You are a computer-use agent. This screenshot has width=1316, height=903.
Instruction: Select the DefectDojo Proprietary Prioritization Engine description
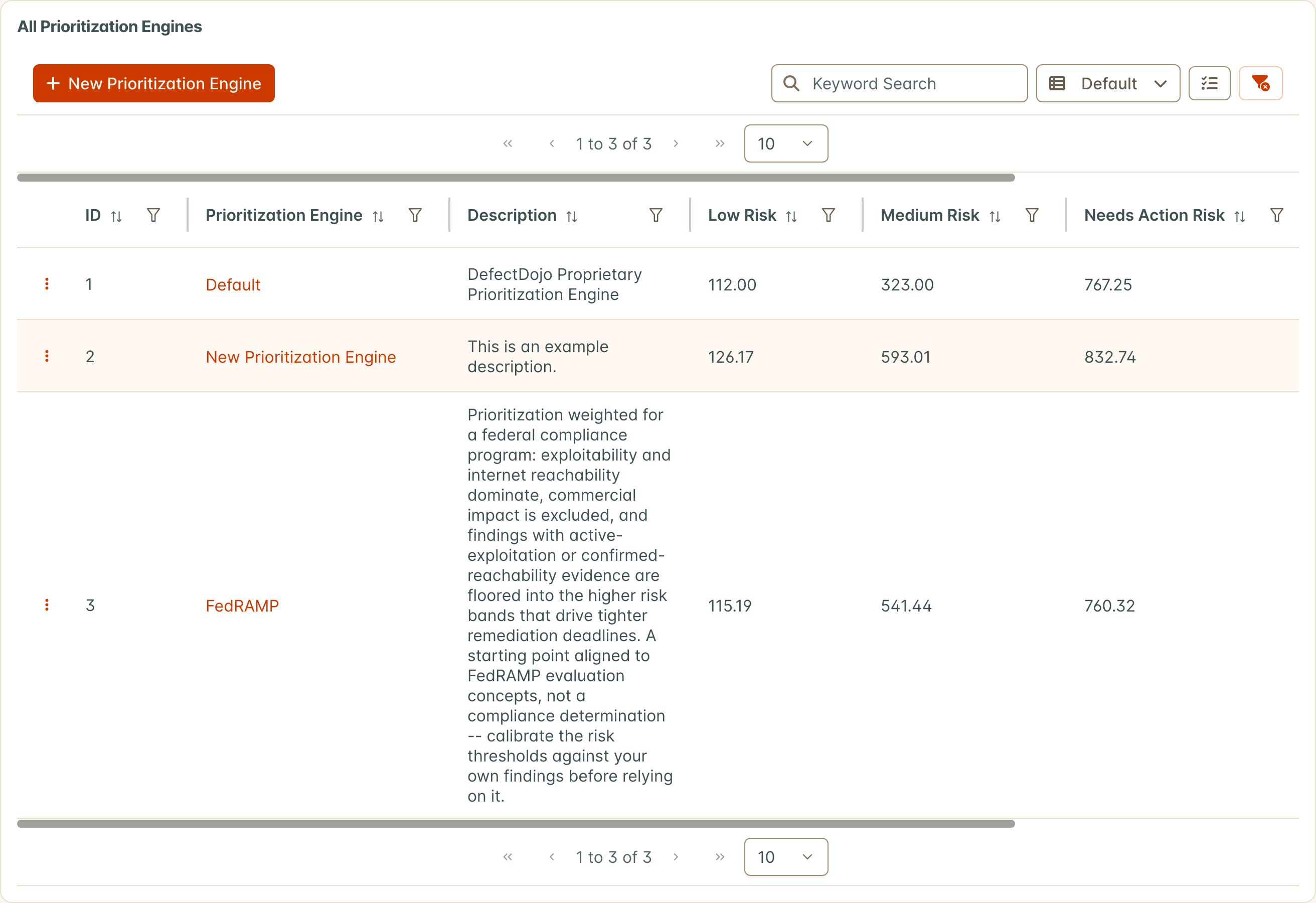tap(554, 284)
